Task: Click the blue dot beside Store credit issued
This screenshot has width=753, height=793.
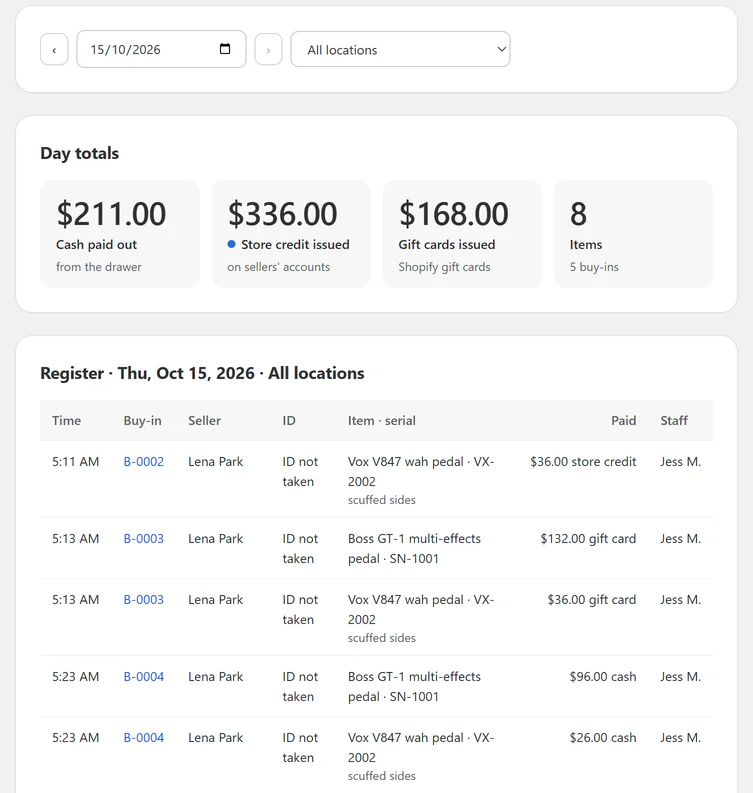Action: (x=232, y=244)
